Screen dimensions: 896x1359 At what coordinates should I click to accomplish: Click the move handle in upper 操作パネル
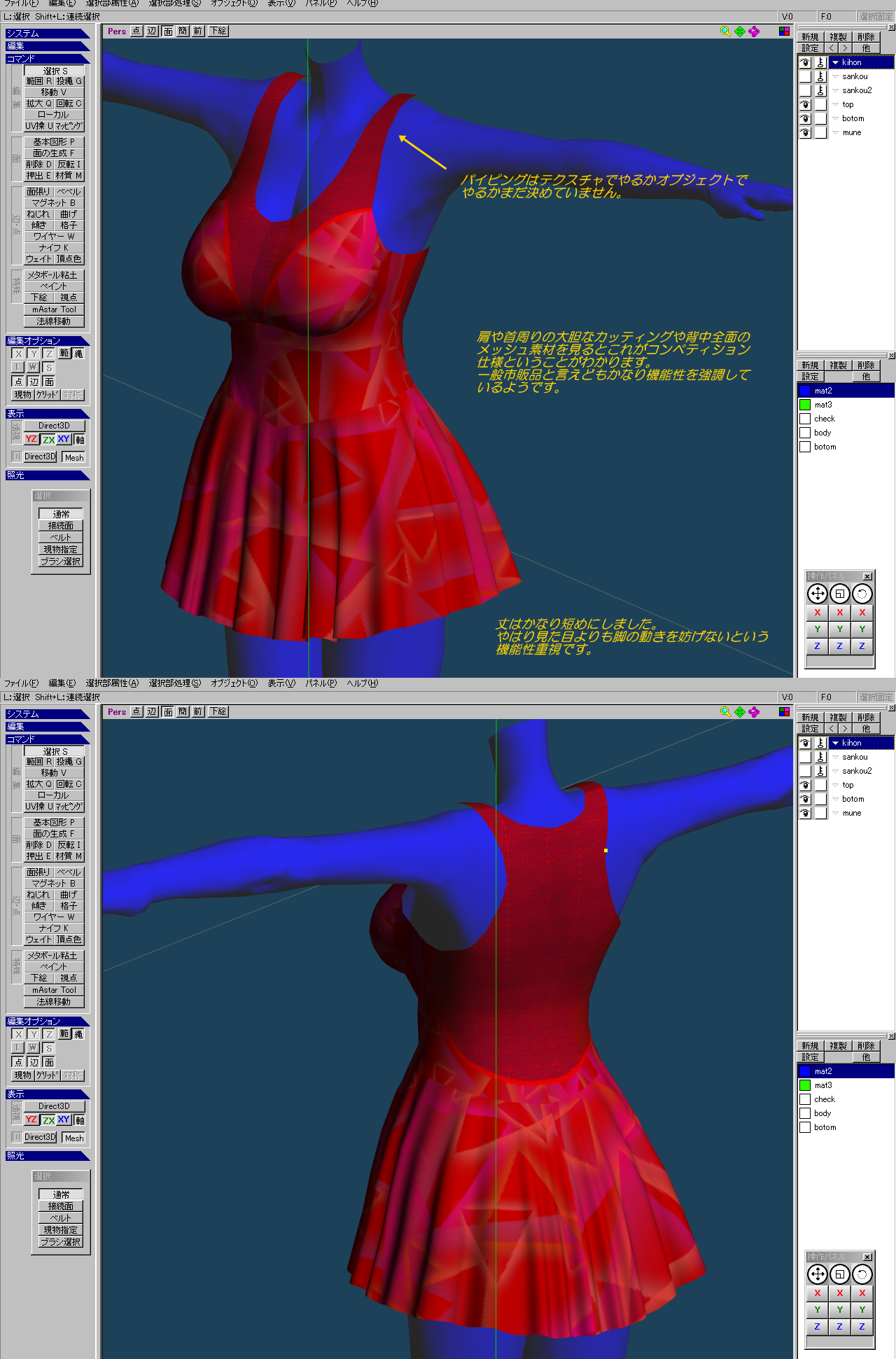(x=817, y=594)
